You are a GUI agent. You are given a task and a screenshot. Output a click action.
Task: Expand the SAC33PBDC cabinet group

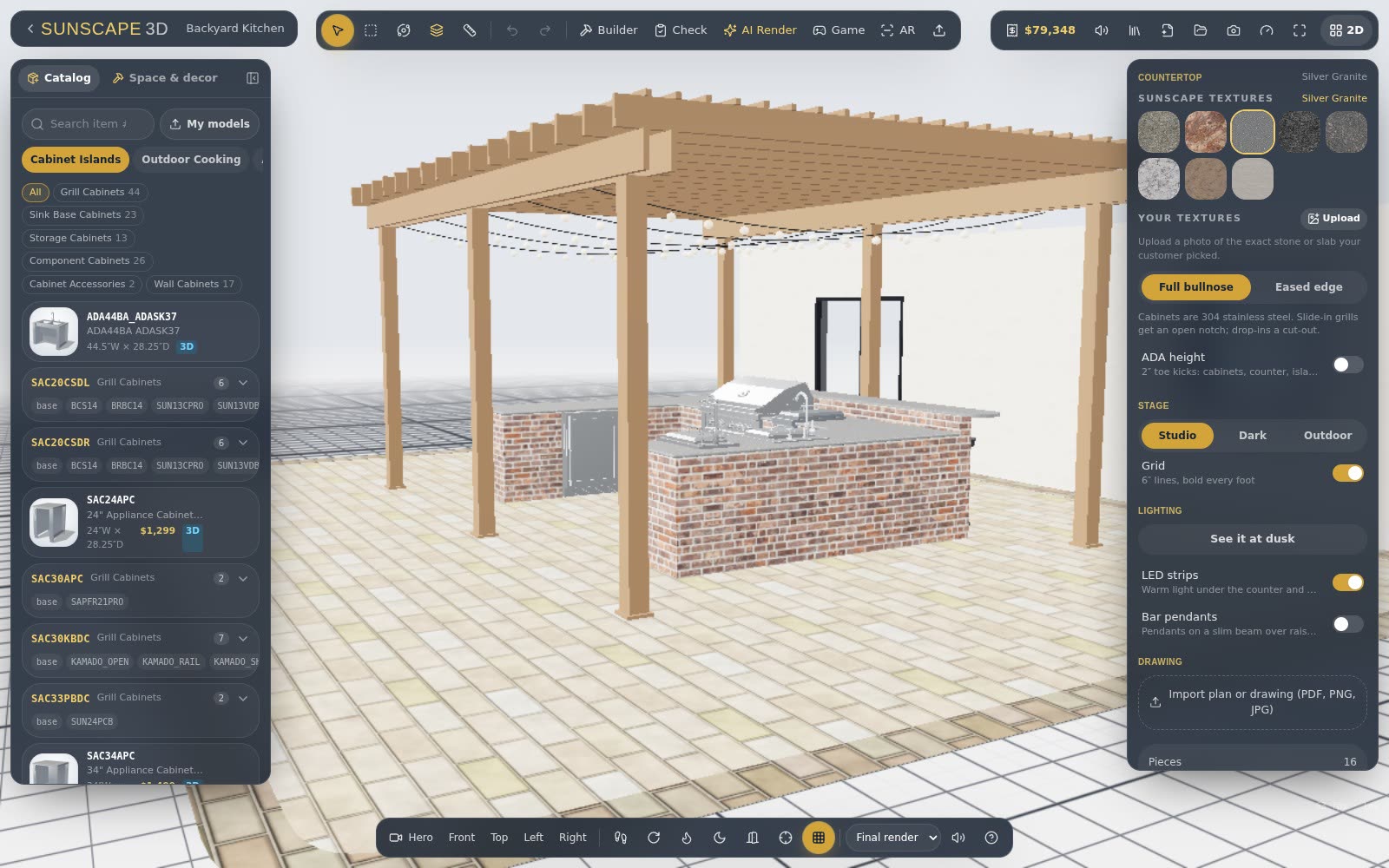pos(243,698)
